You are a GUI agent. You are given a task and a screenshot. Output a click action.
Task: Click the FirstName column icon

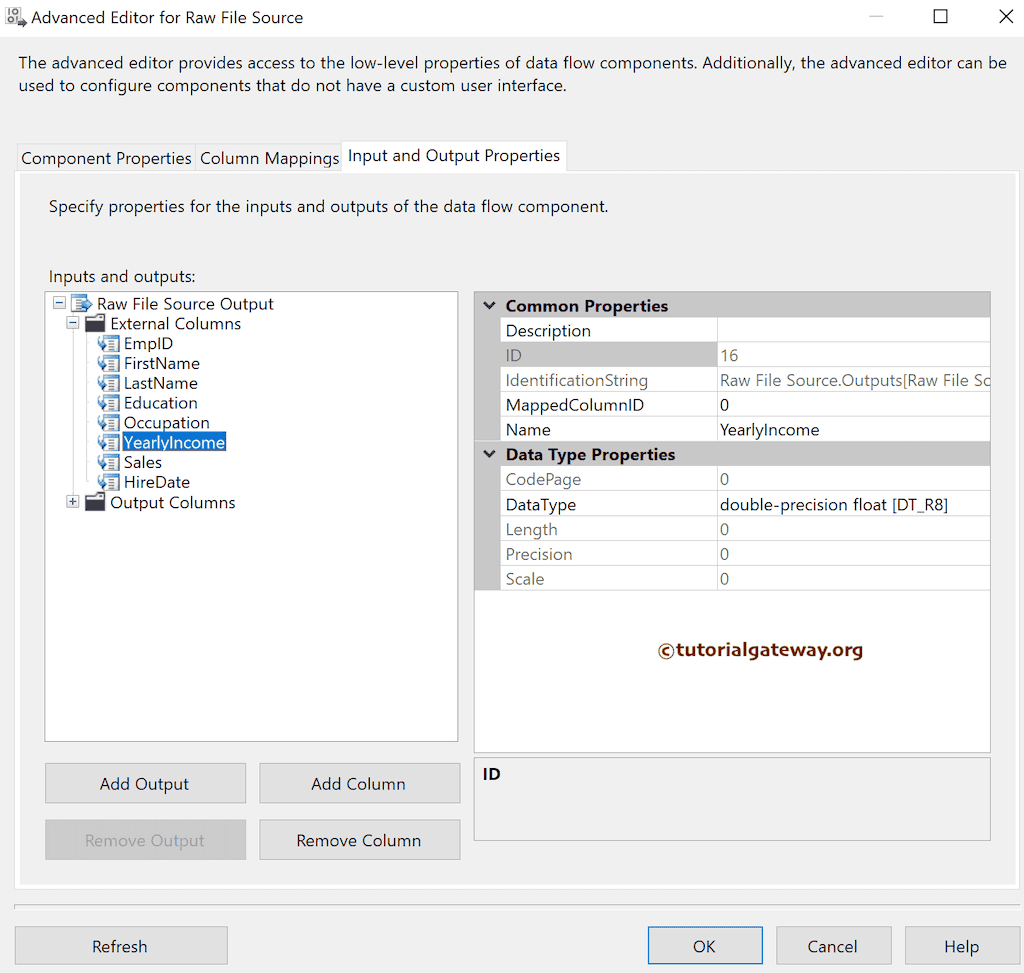pos(108,363)
